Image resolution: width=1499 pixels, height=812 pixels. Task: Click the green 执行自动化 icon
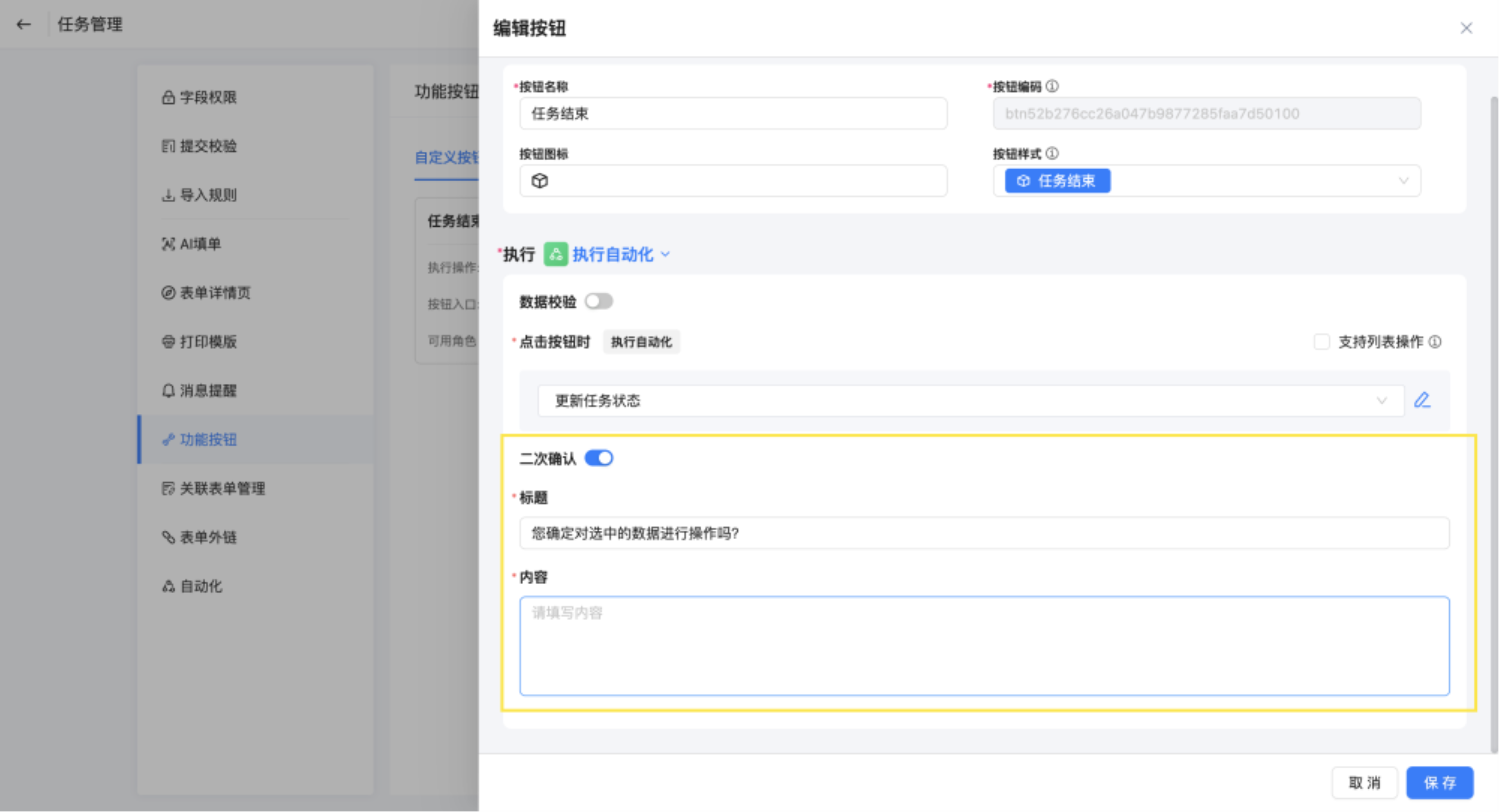pos(555,254)
